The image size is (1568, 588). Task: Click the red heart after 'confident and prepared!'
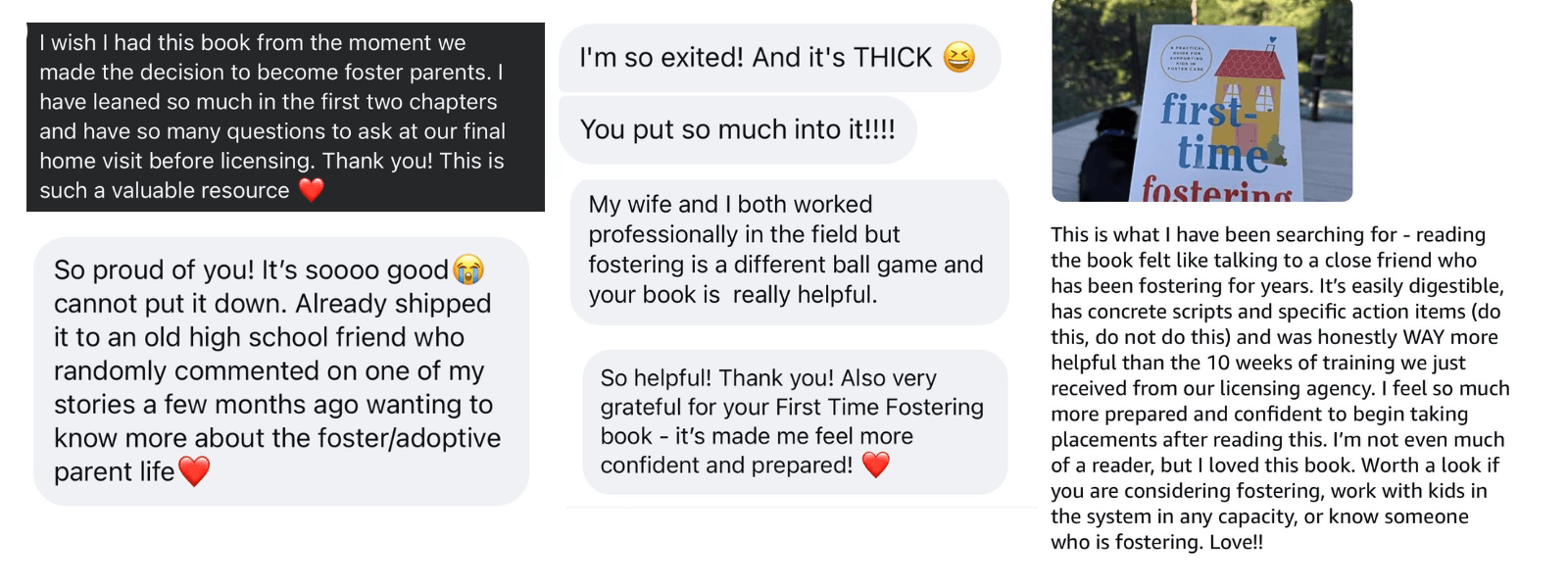(x=875, y=465)
